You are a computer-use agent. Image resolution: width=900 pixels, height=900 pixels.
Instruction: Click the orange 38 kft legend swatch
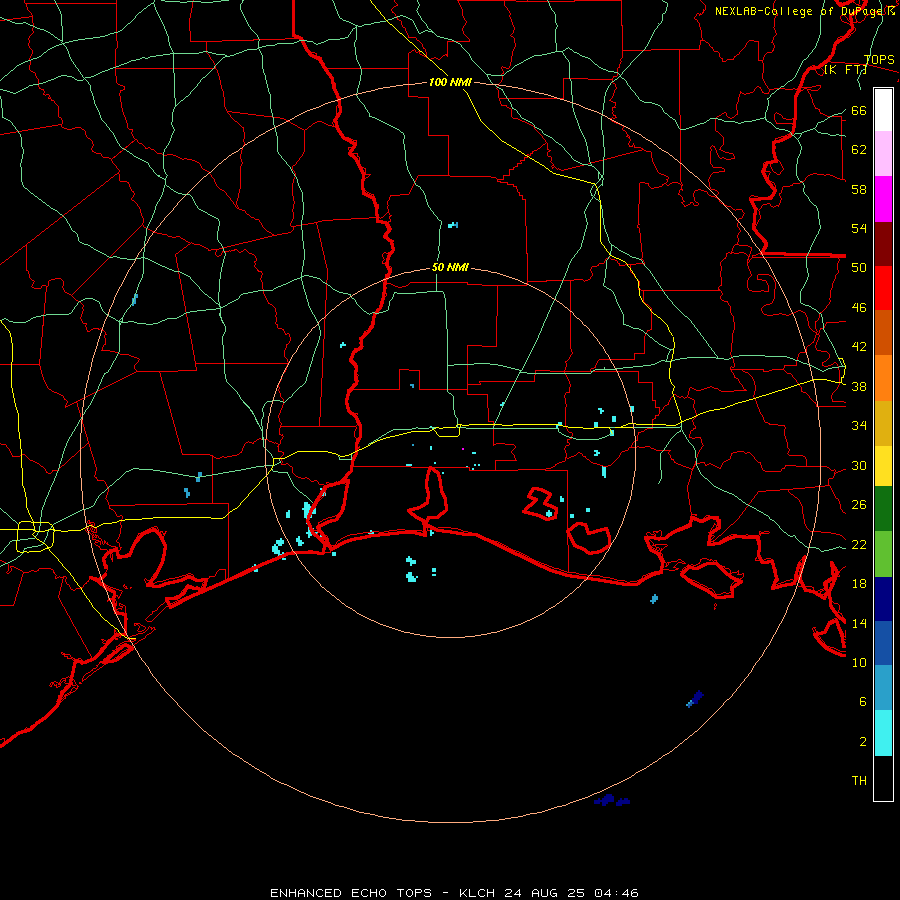point(883,378)
